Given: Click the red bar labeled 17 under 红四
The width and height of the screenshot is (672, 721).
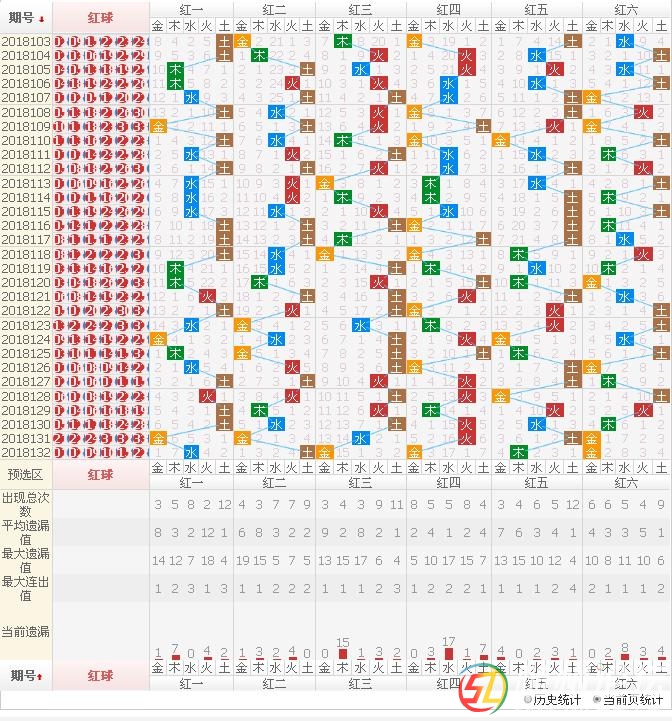Looking at the screenshot, I should (449, 654).
